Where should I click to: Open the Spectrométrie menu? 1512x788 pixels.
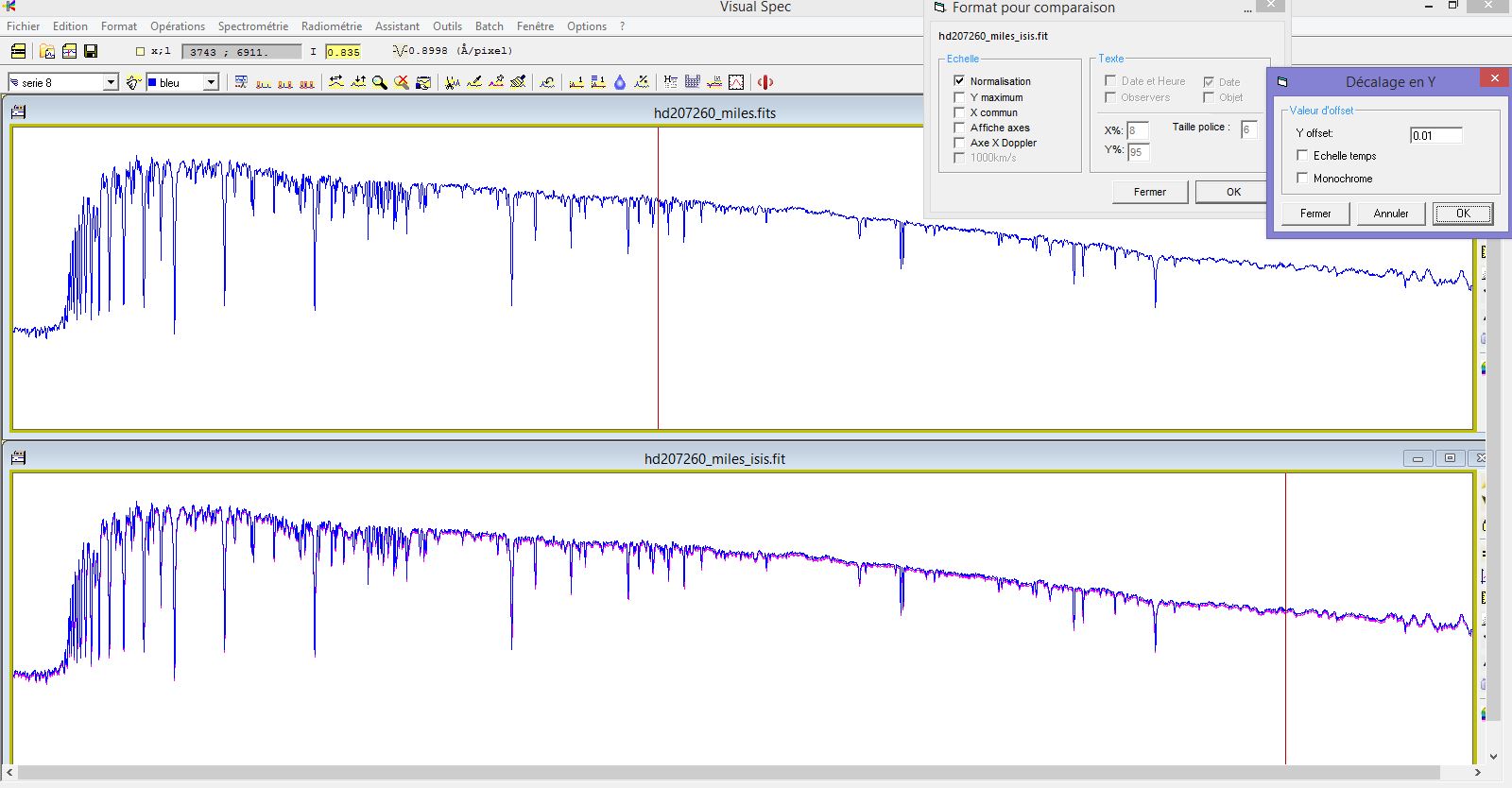(252, 26)
